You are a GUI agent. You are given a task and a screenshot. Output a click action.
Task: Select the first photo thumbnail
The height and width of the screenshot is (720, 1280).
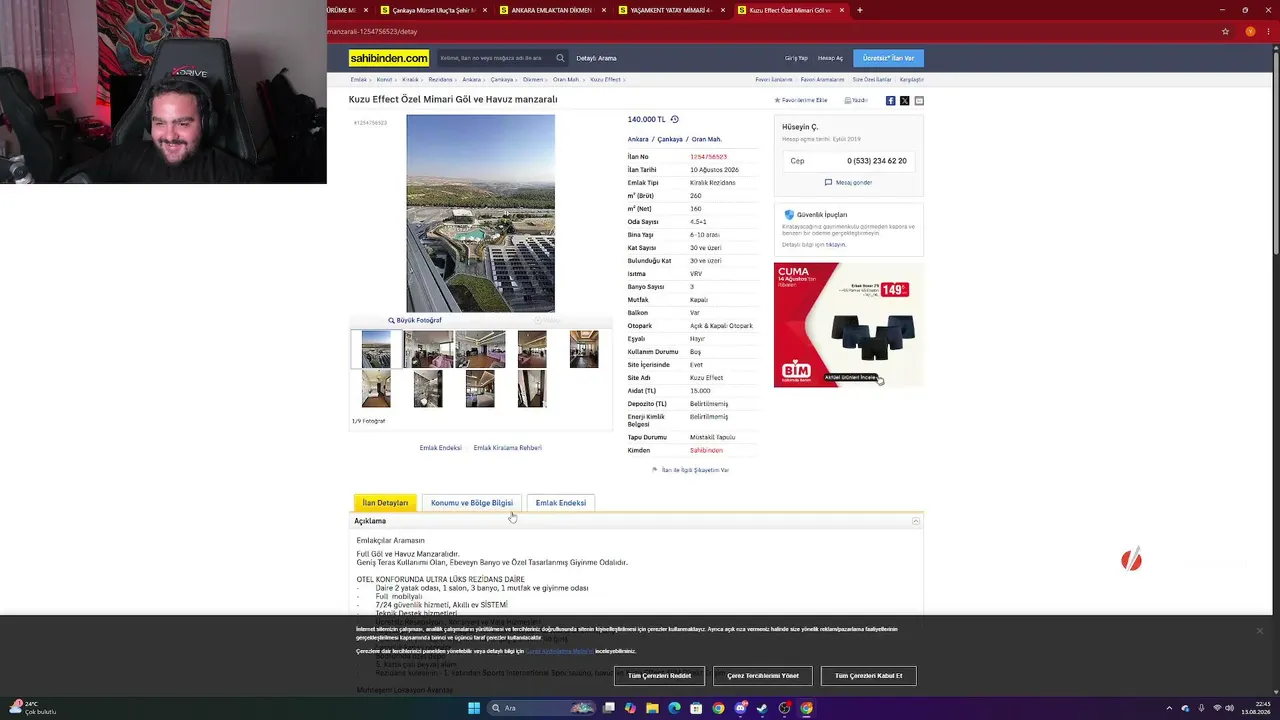click(x=376, y=349)
